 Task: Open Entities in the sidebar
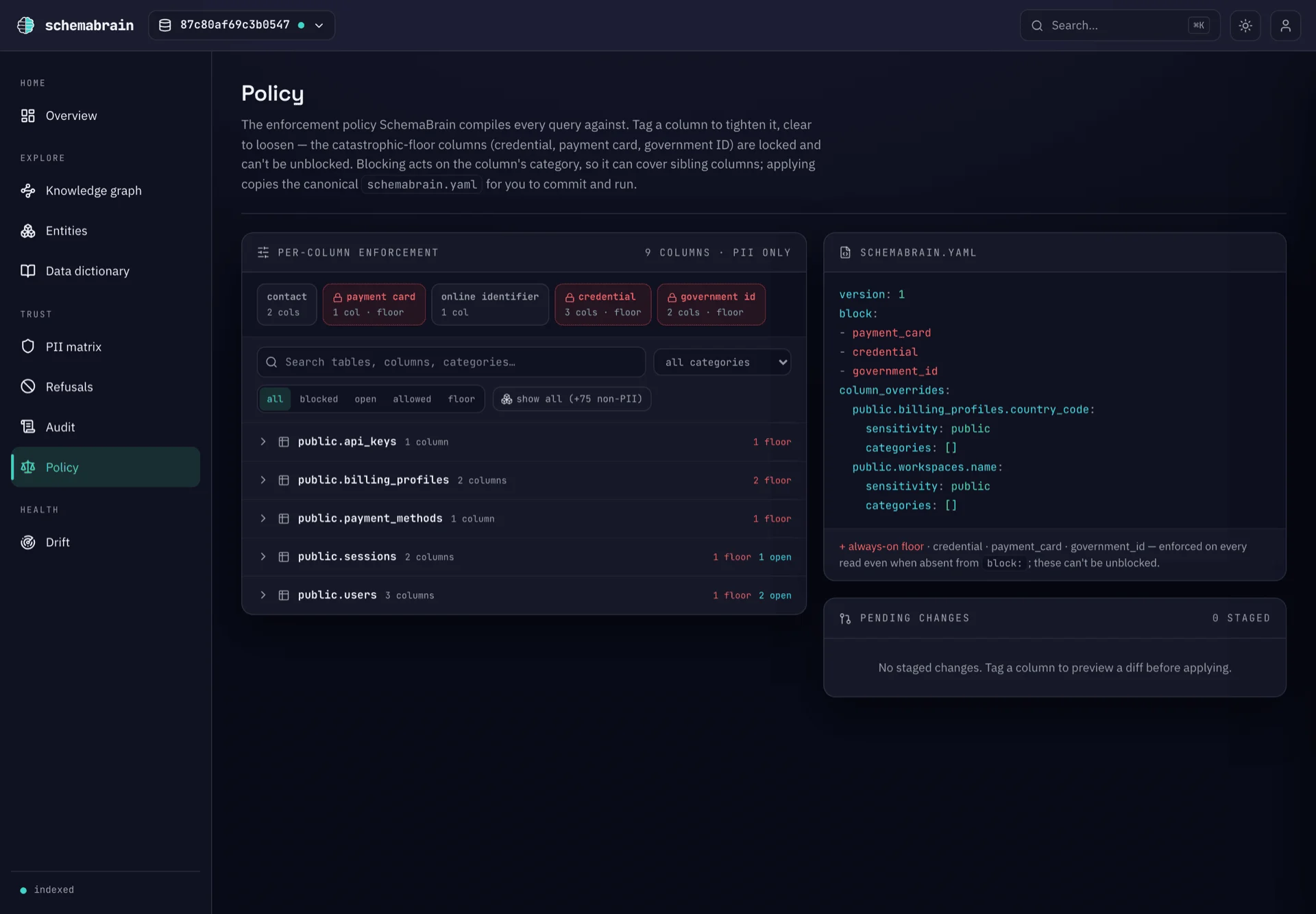click(106, 231)
